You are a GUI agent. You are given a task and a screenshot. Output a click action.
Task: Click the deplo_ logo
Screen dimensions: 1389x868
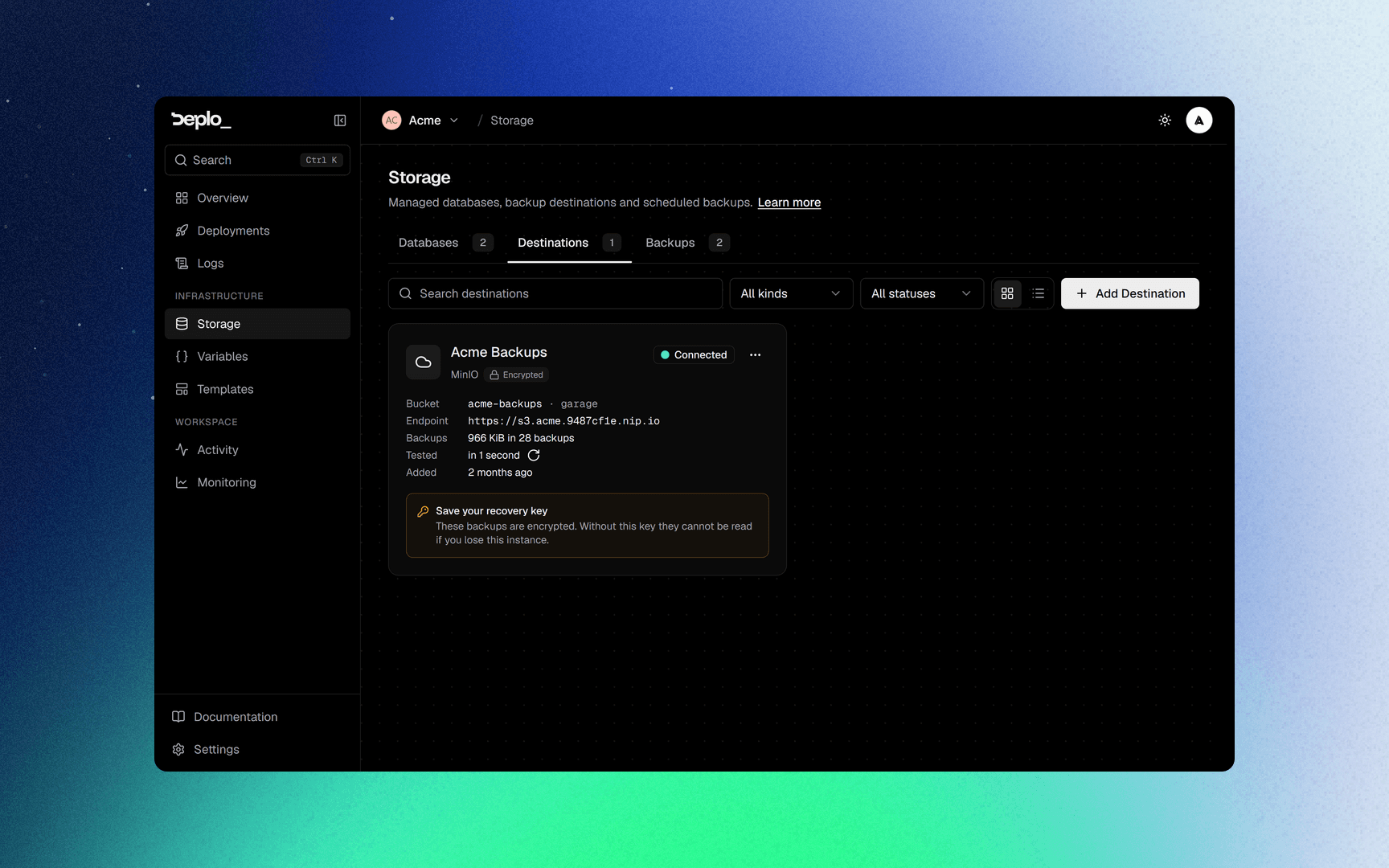(x=201, y=120)
